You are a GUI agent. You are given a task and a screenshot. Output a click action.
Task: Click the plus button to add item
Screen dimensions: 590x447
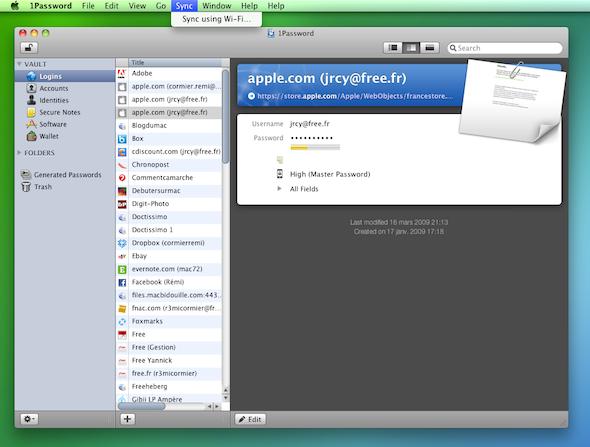(128, 419)
